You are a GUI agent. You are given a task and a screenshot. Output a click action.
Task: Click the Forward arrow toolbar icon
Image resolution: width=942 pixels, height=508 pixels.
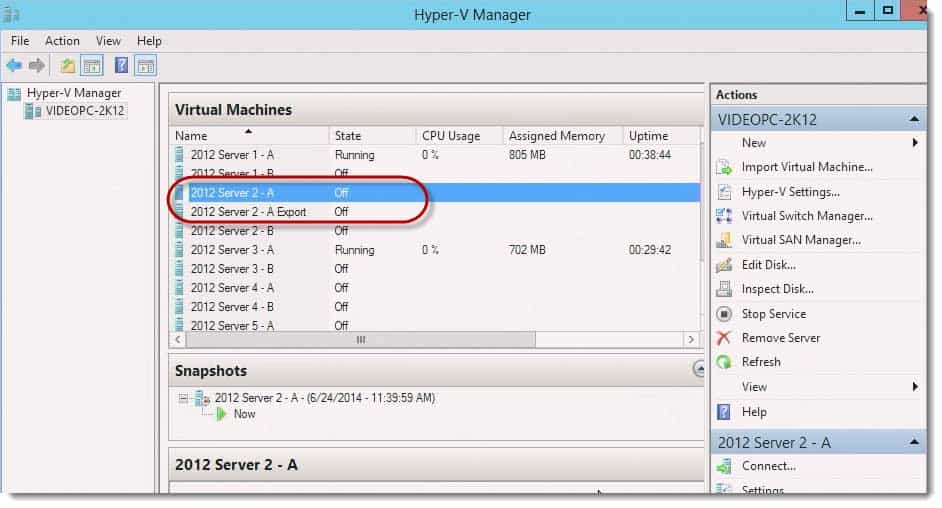pos(37,65)
